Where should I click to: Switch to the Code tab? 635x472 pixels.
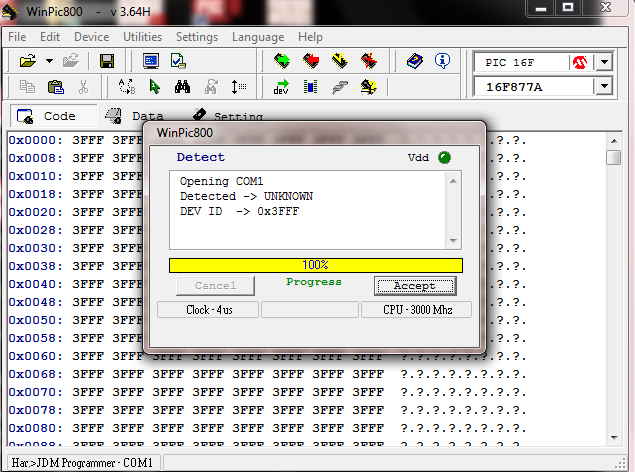[x=53, y=116]
